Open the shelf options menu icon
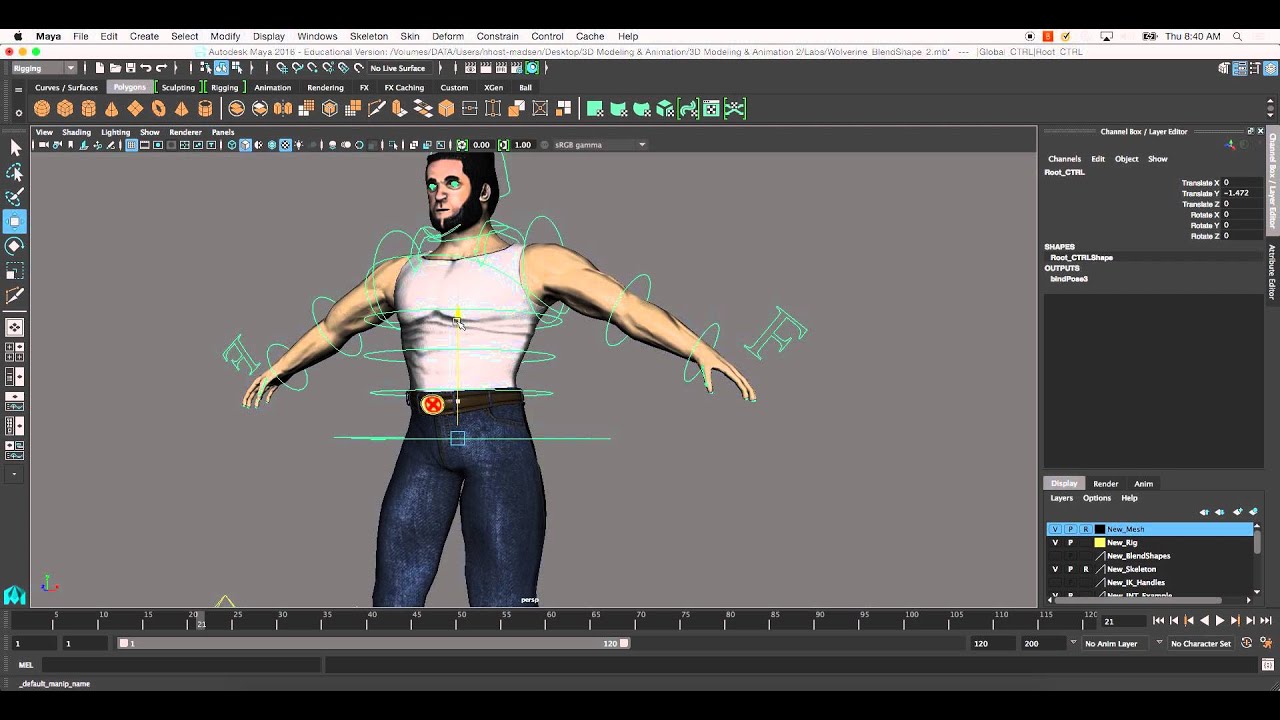The image size is (1280, 720). coord(18,113)
